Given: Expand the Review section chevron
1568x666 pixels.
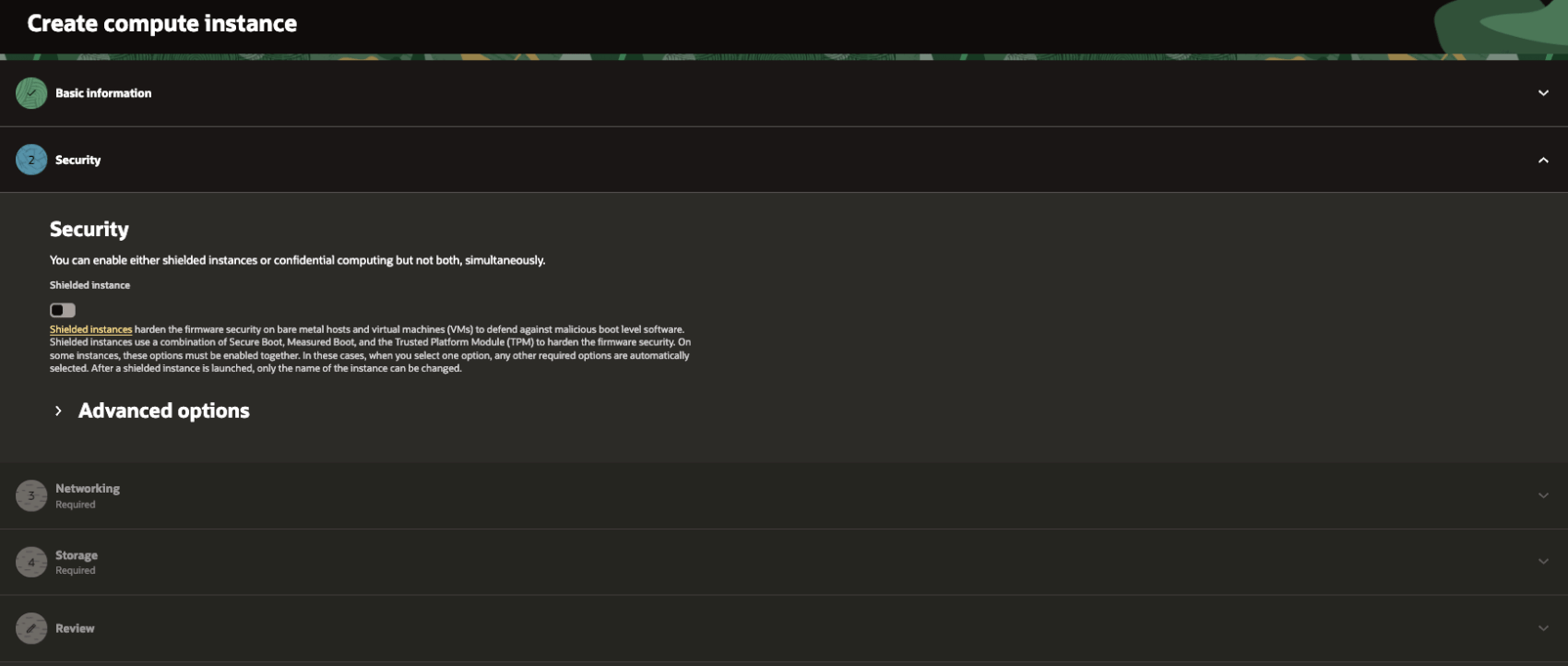Looking at the screenshot, I should coord(1543,628).
